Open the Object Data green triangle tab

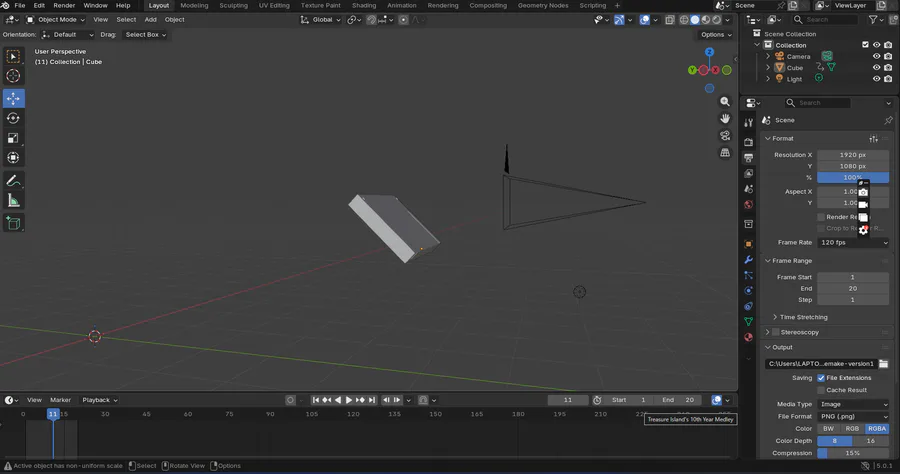click(748, 321)
